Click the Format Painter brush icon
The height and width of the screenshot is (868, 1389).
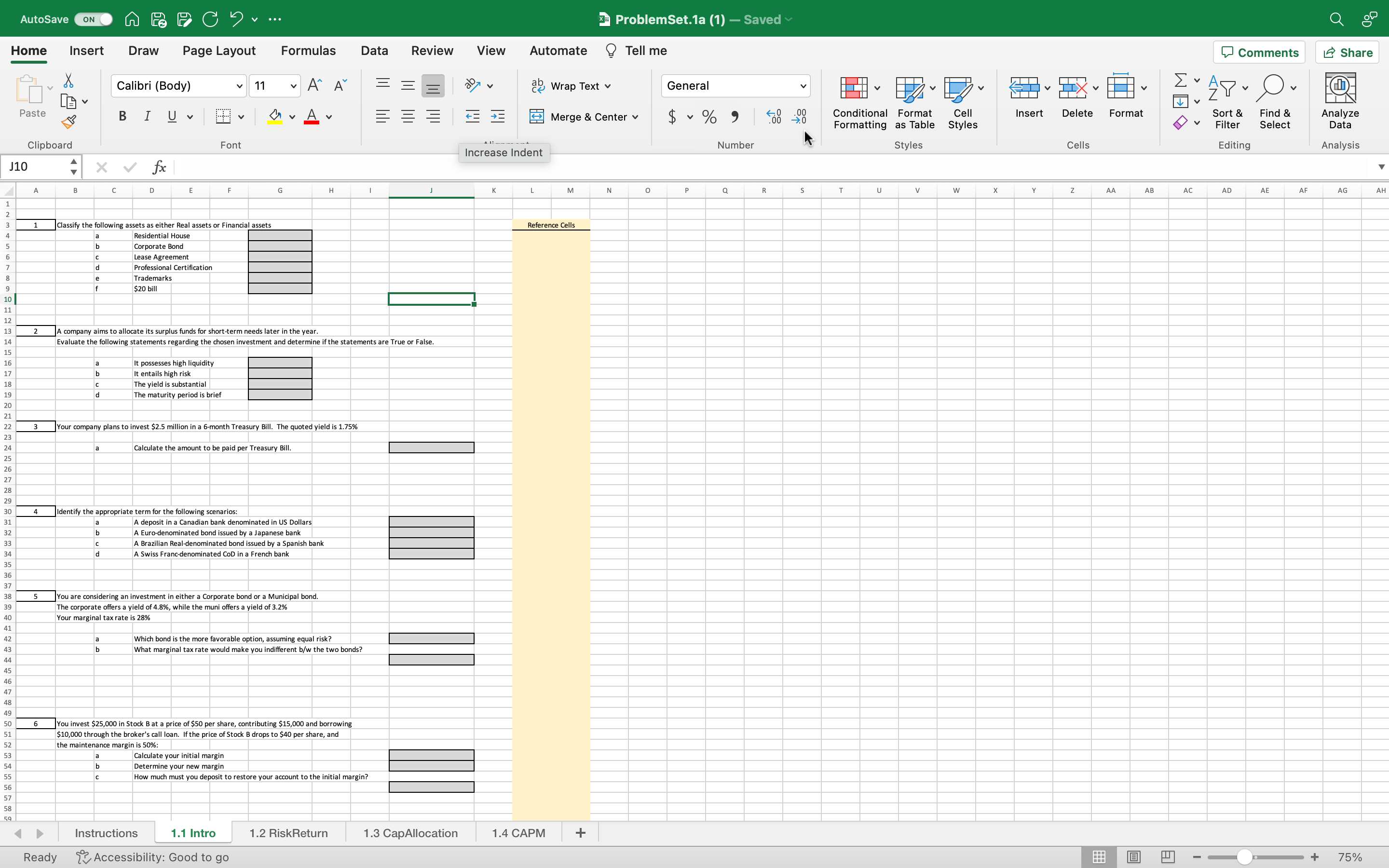[x=68, y=122]
